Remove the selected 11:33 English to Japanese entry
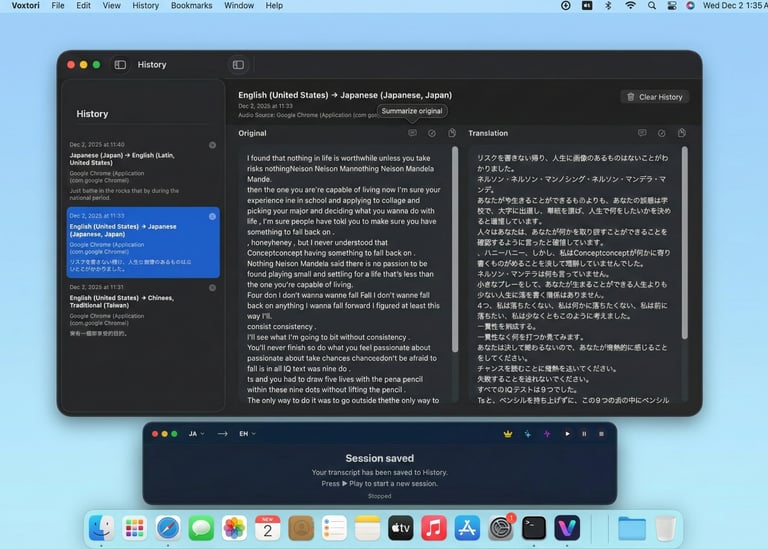The image size is (768, 549). pos(212,216)
